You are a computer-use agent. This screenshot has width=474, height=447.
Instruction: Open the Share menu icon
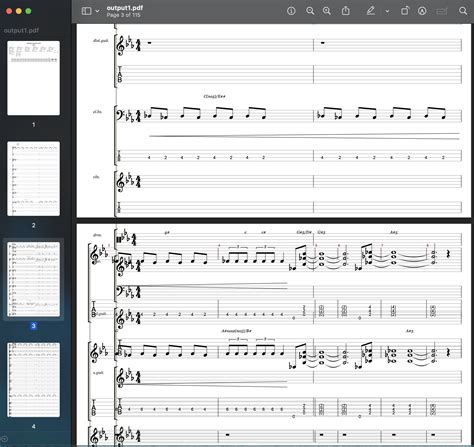pyautogui.click(x=346, y=11)
